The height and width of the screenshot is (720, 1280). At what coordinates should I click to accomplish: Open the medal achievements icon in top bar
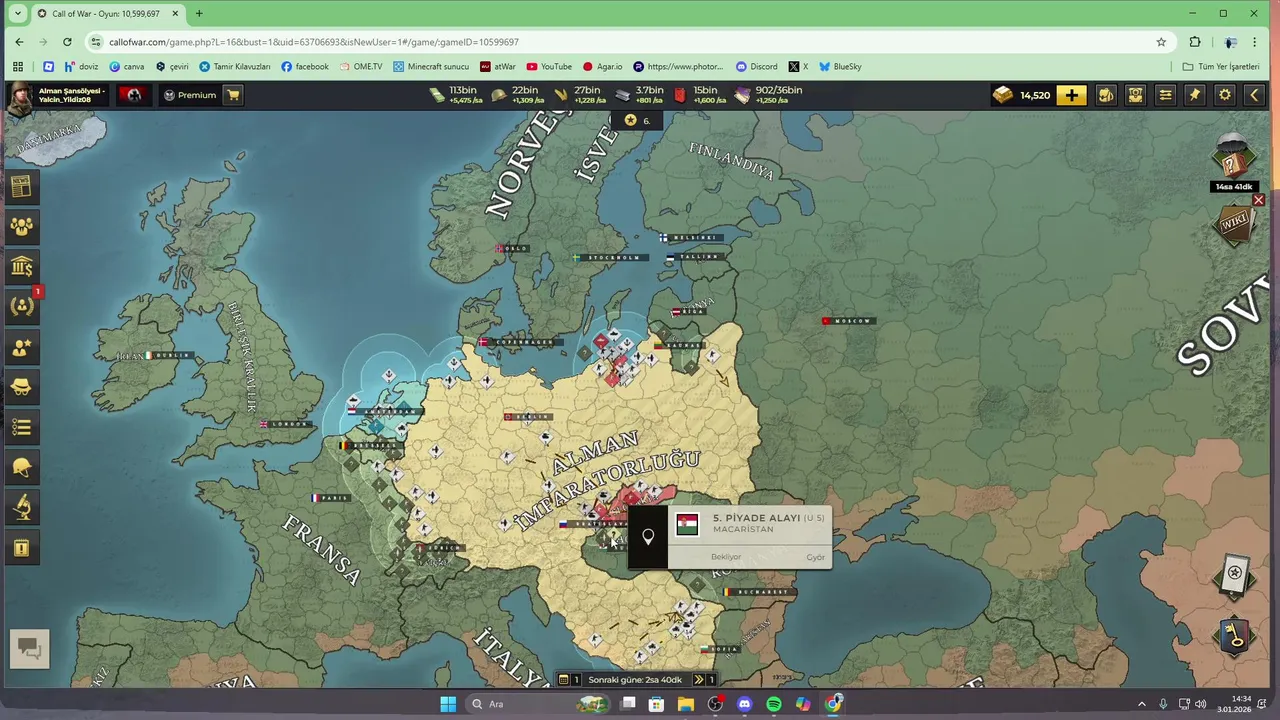click(x=1136, y=95)
